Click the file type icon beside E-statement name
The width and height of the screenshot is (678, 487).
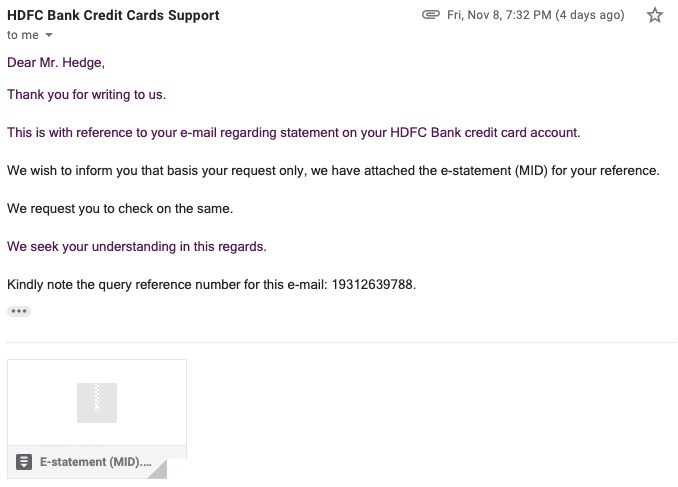(25, 463)
